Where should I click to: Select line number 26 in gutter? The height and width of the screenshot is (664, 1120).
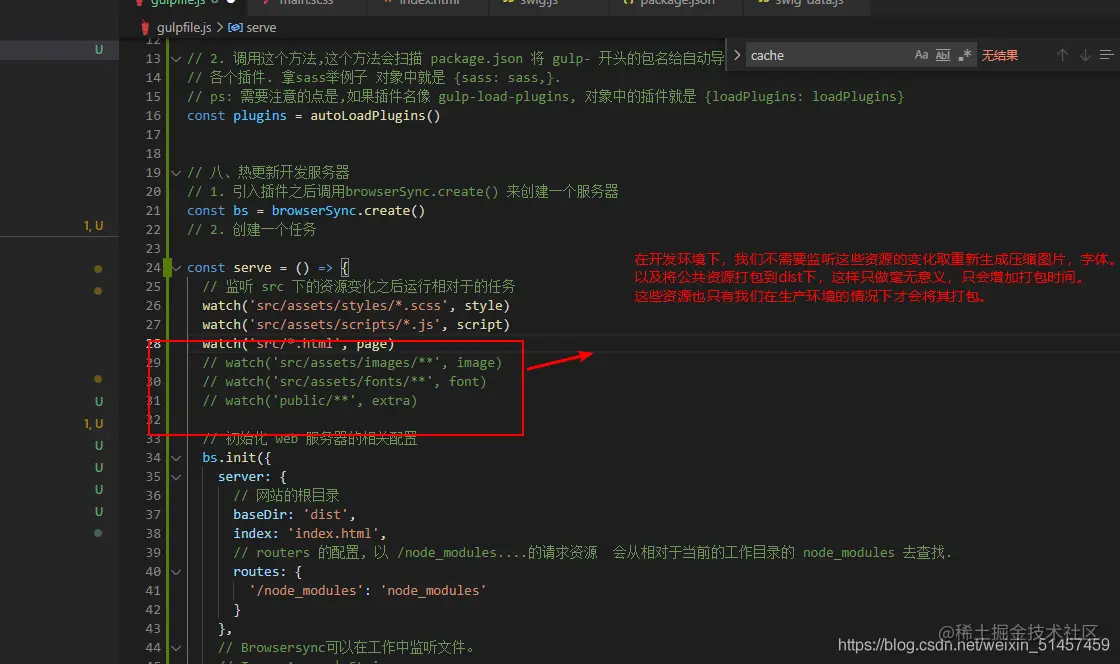coord(153,306)
